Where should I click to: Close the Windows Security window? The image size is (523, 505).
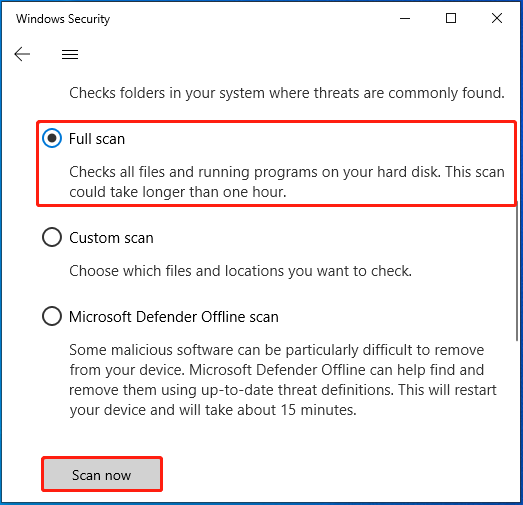pos(497,18)
